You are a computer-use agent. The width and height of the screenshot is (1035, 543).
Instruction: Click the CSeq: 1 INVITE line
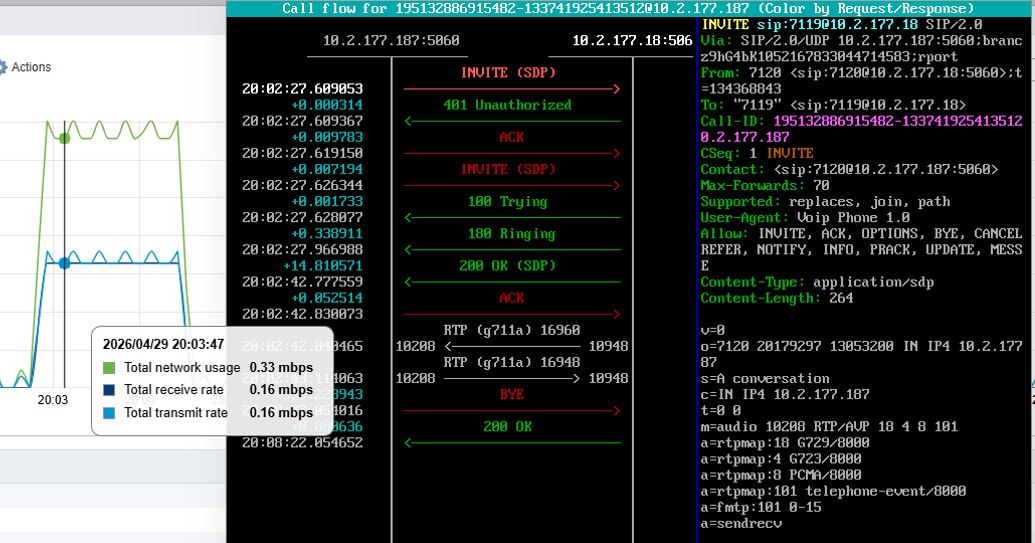coord(757,153)
